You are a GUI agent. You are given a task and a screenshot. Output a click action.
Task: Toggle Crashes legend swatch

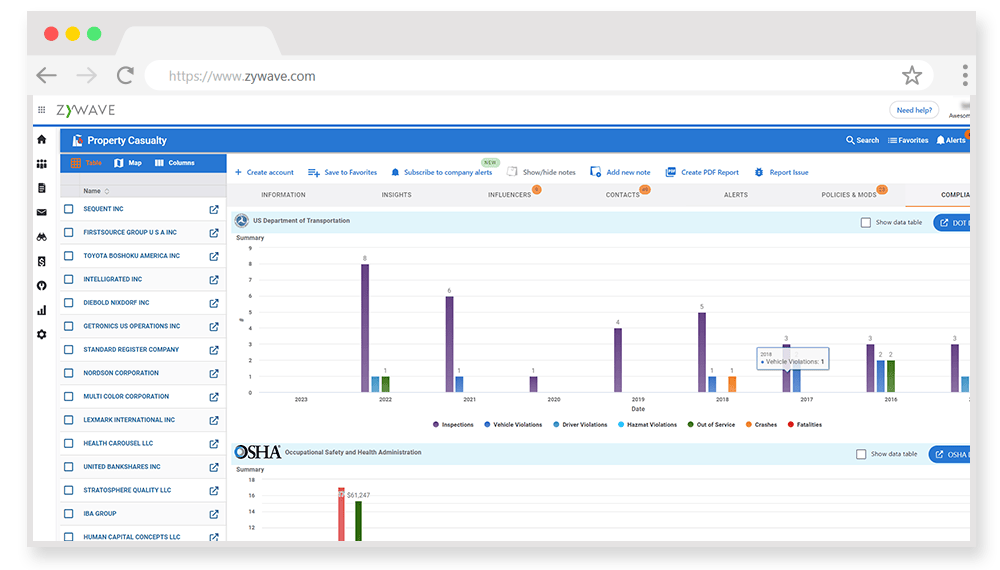pos(749,425)
